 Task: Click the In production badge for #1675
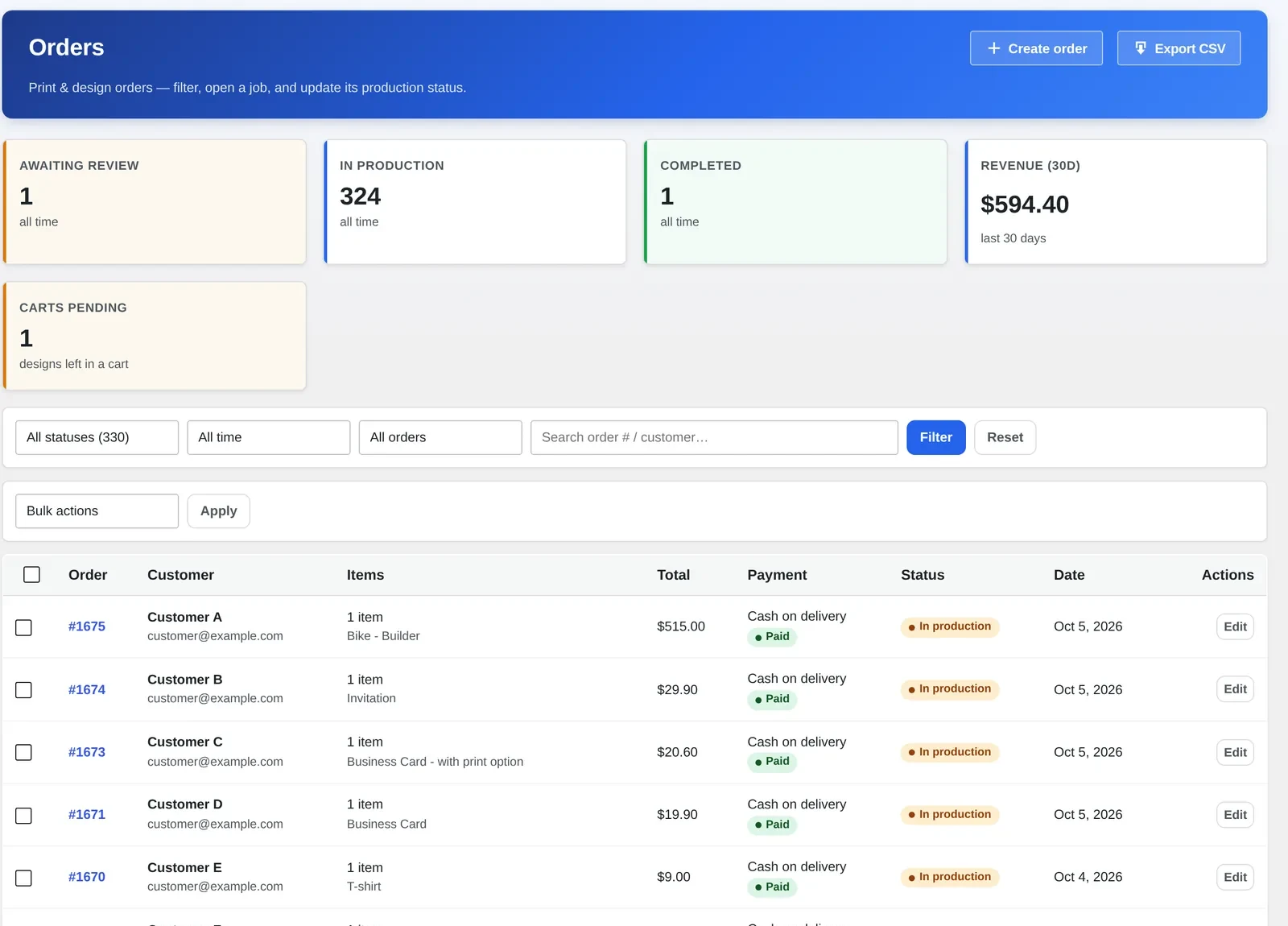tap(950, 626)
